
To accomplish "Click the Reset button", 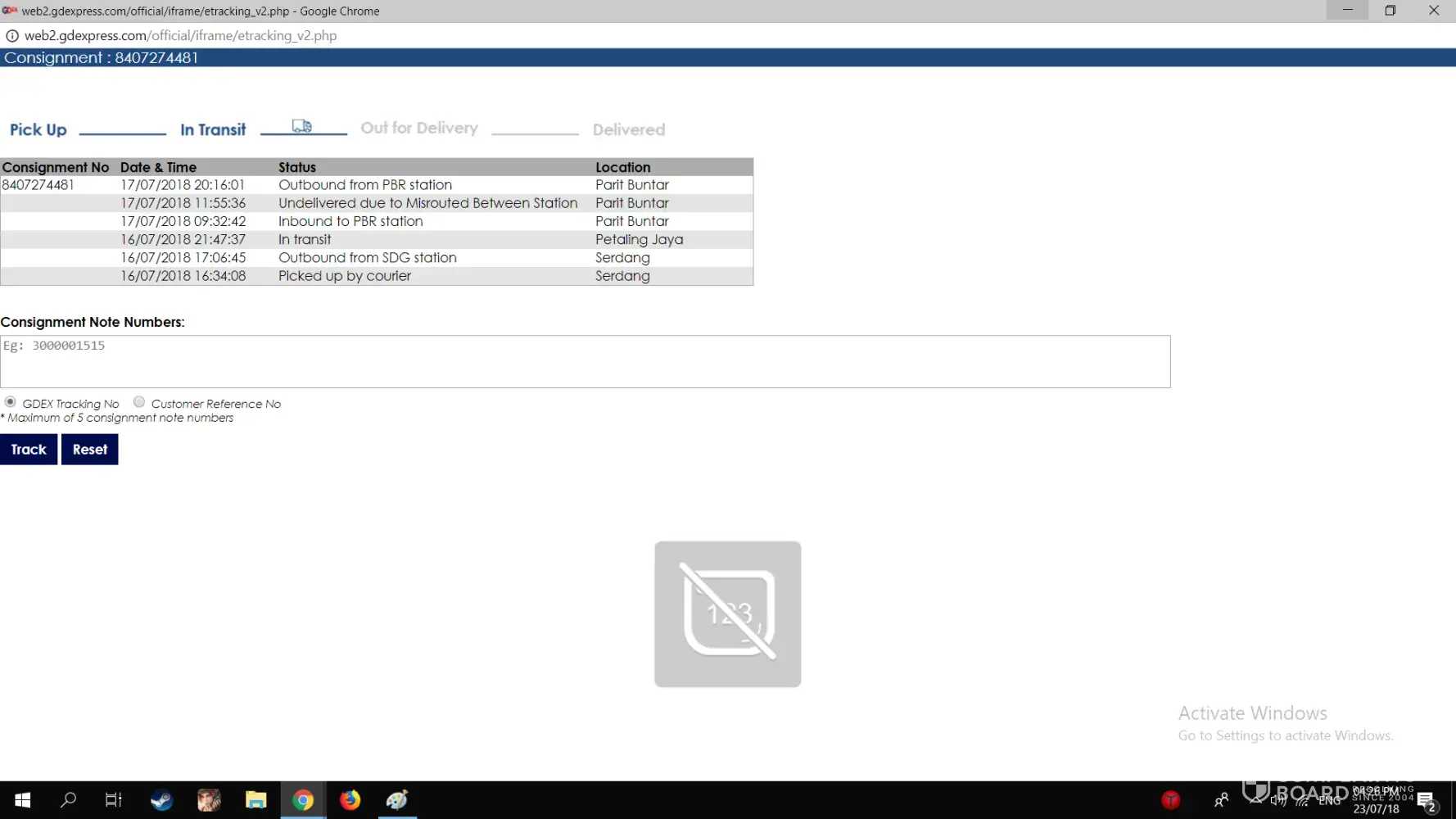I will tap(90, 450).
